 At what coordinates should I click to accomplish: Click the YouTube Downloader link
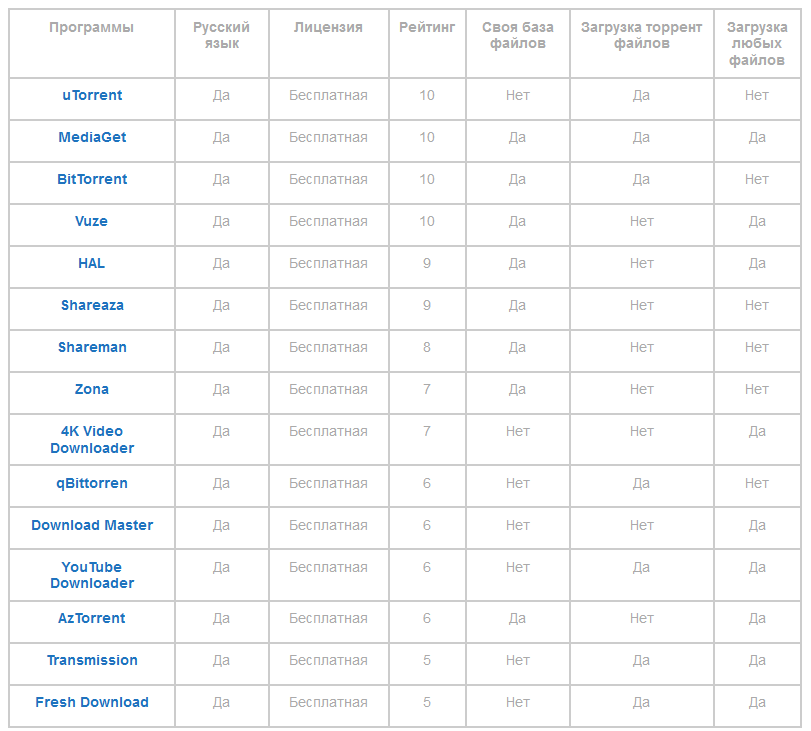(92, 575)
